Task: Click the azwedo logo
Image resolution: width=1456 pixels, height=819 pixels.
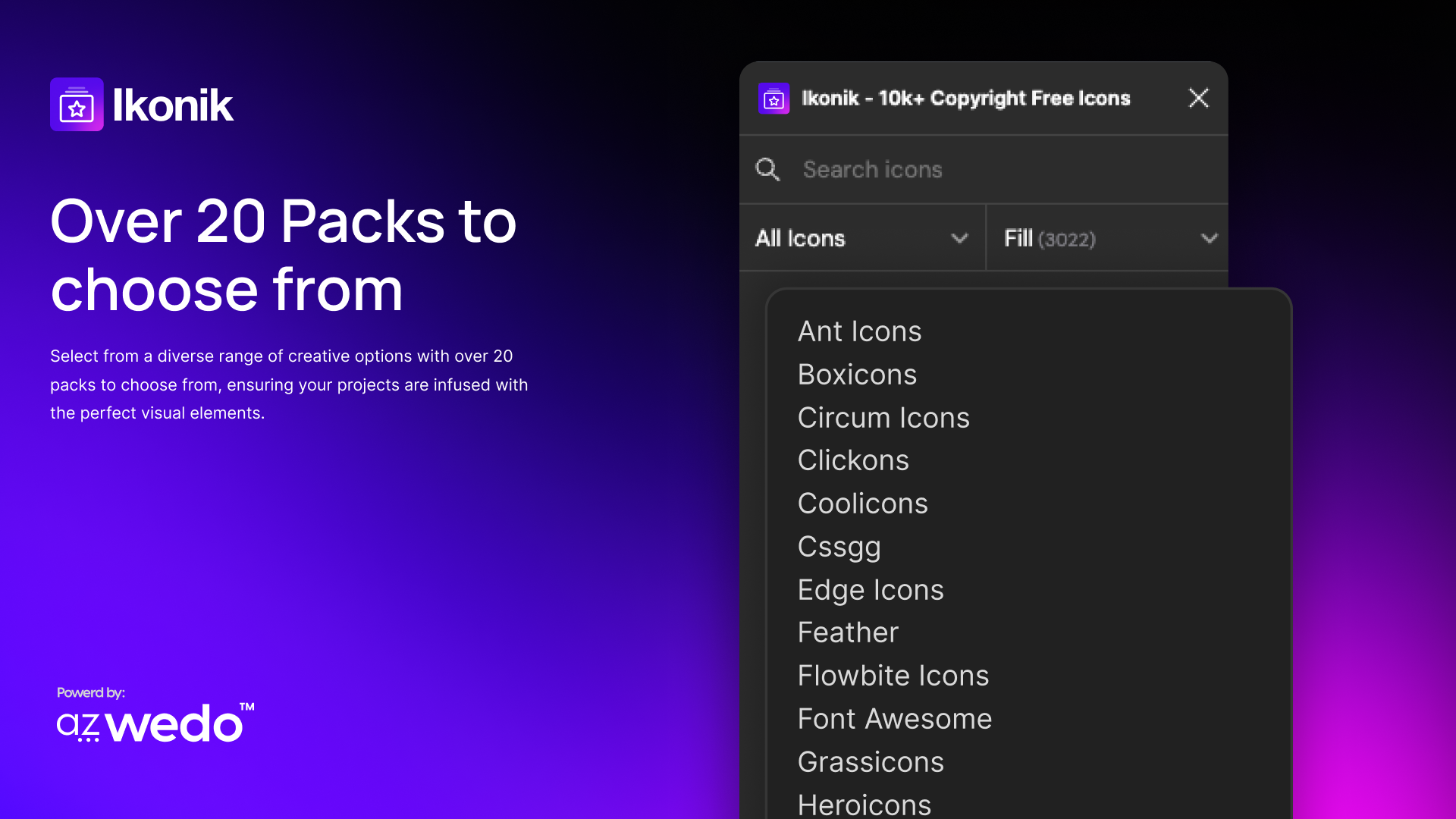Action: (155, 722)
